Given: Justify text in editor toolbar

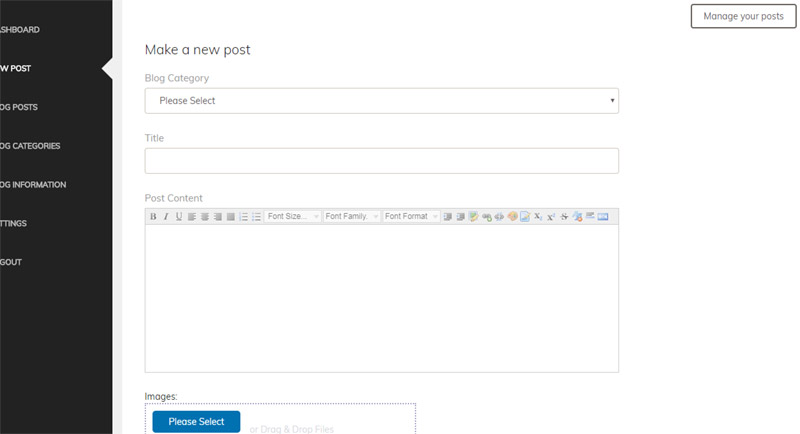Looking at the screenshot, I should [231, 217].
